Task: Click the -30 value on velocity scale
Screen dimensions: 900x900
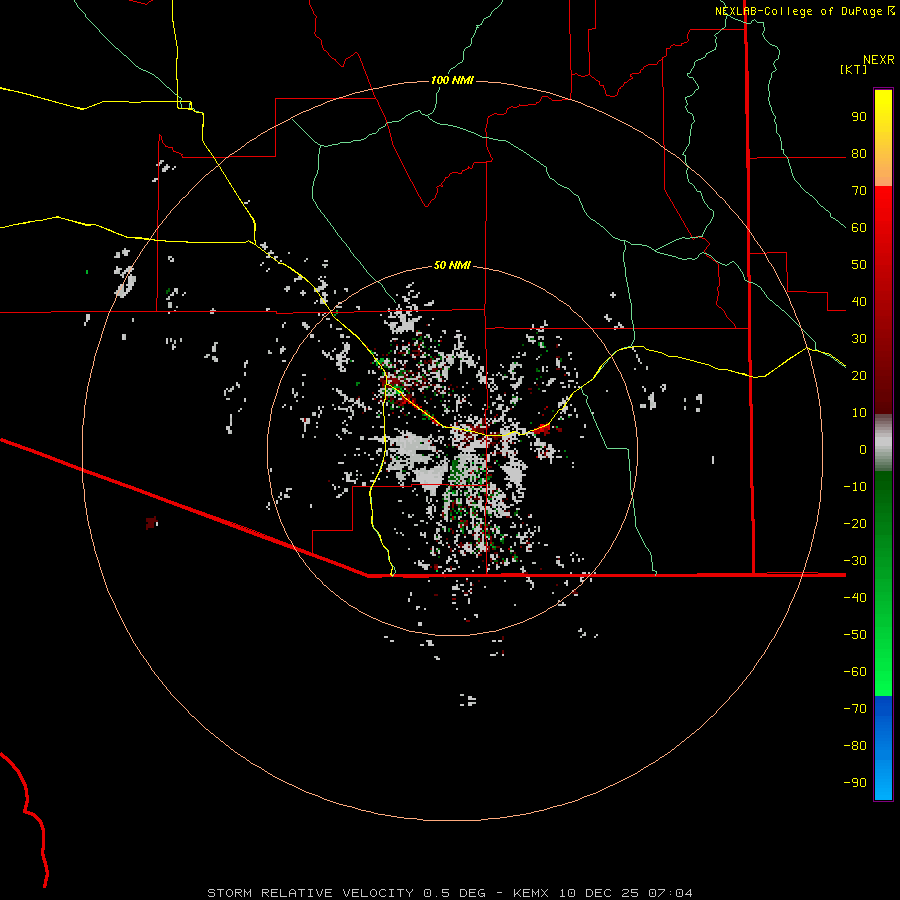Action: point(855,561)
